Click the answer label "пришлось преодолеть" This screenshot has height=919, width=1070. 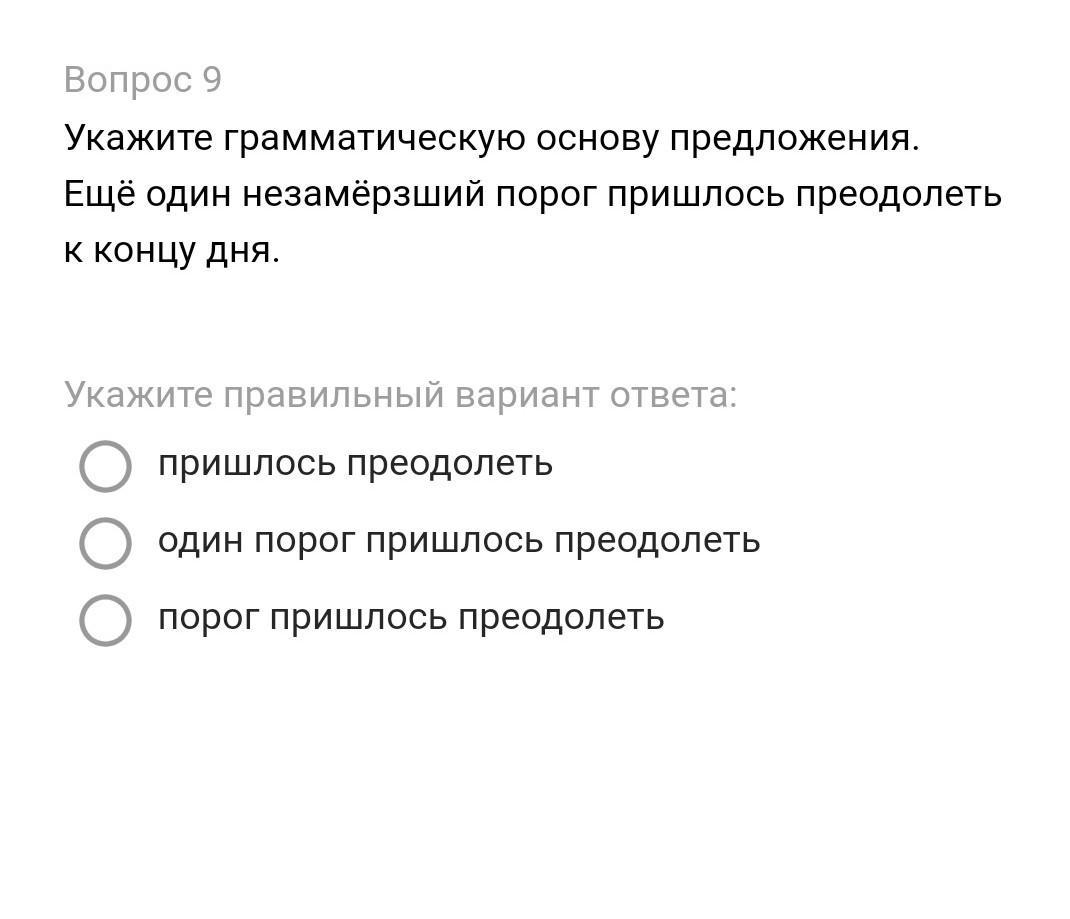coord(355,464)
